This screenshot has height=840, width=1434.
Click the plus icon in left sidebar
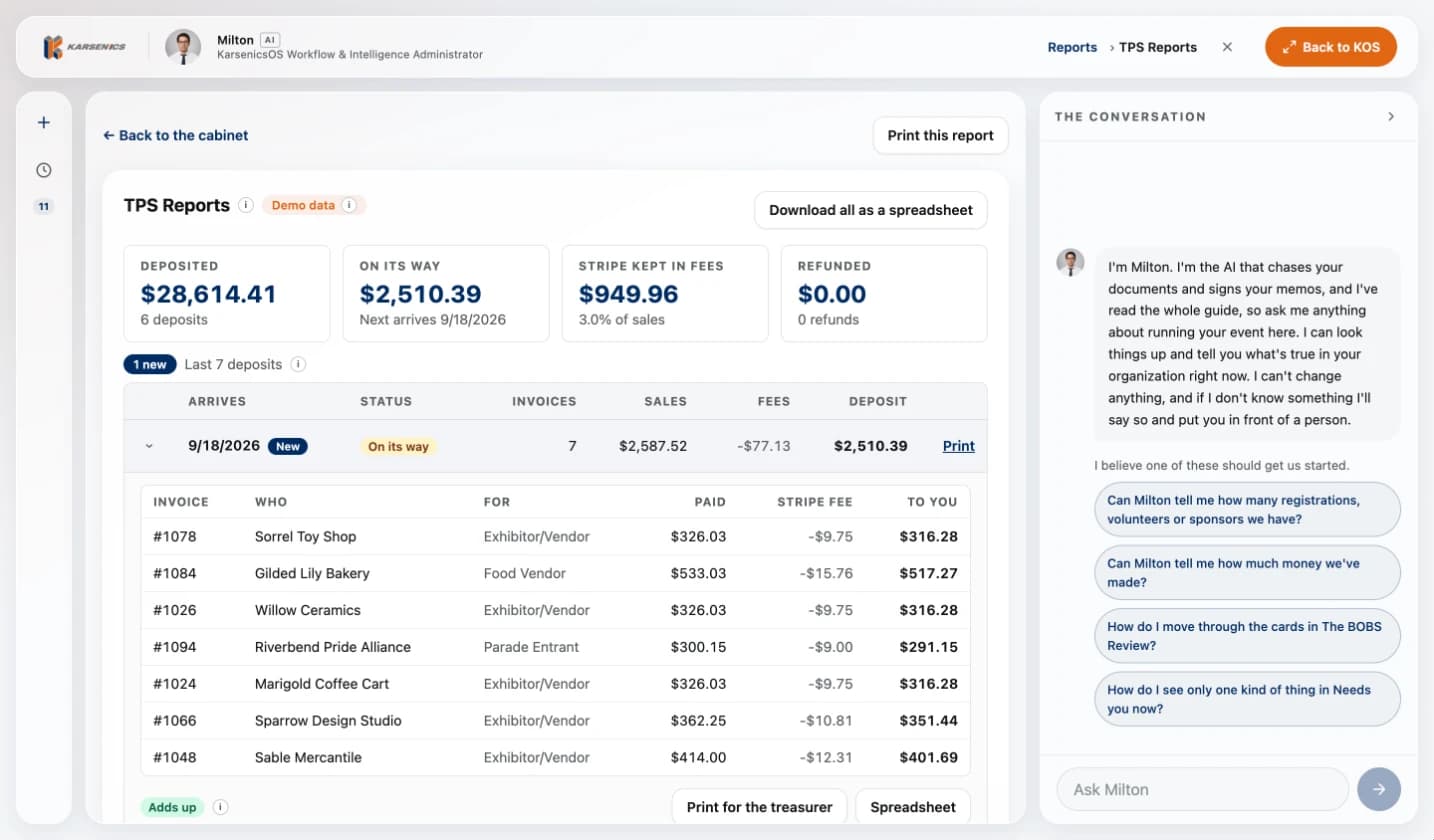point(44,123)
